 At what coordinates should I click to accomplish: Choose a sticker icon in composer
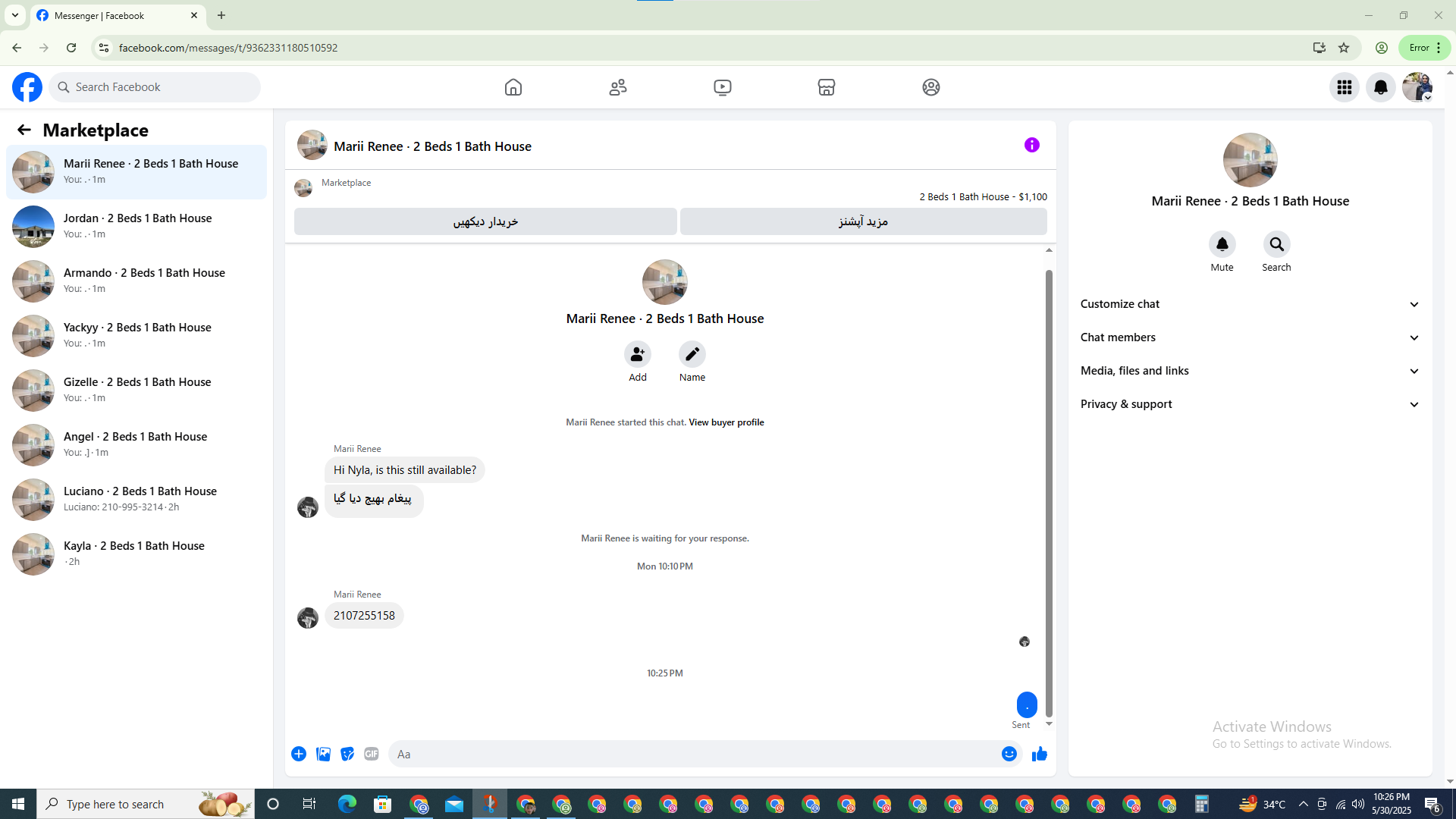347,754
